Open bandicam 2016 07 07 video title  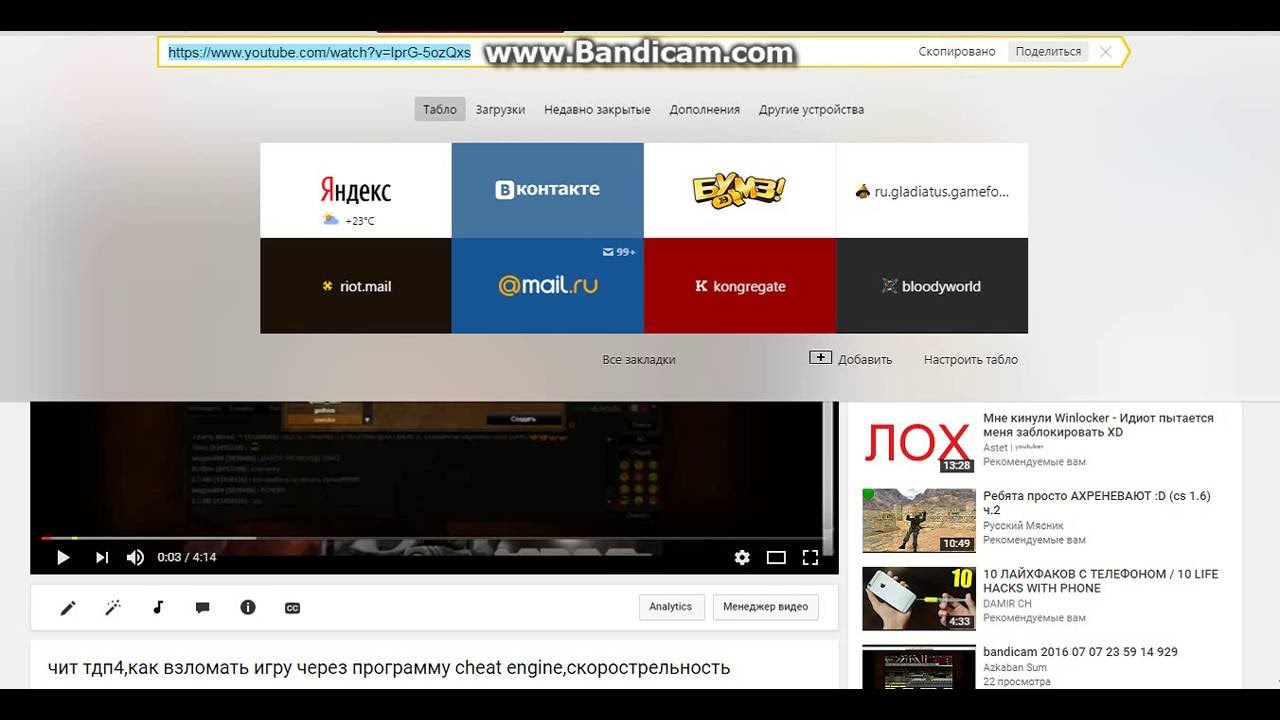pos(1080,651)
